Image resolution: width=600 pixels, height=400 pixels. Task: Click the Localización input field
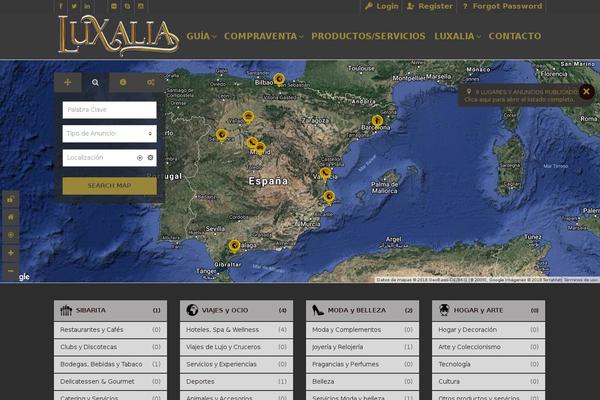coord(109,158)
